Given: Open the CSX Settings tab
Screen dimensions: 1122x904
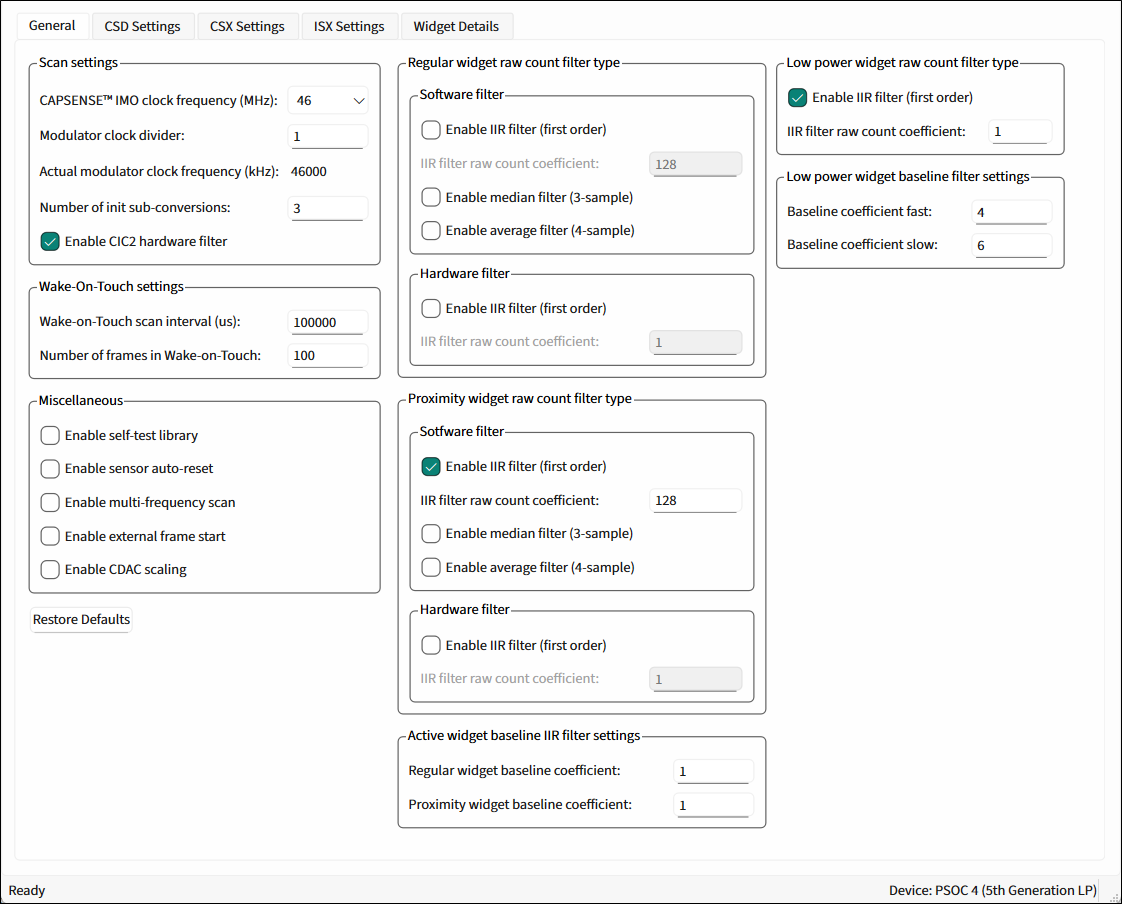Looking at the screenshot, I should [x=247, y=26].
